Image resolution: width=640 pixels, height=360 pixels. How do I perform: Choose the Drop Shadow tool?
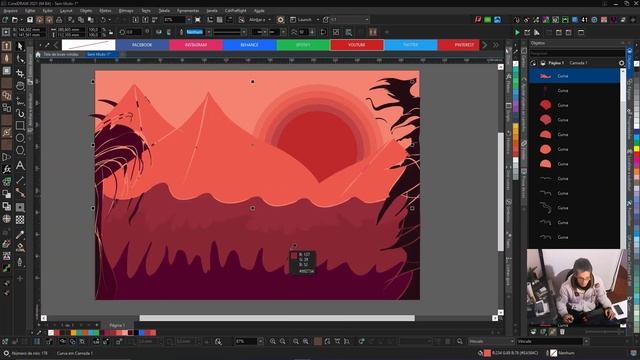click(20, 207)
